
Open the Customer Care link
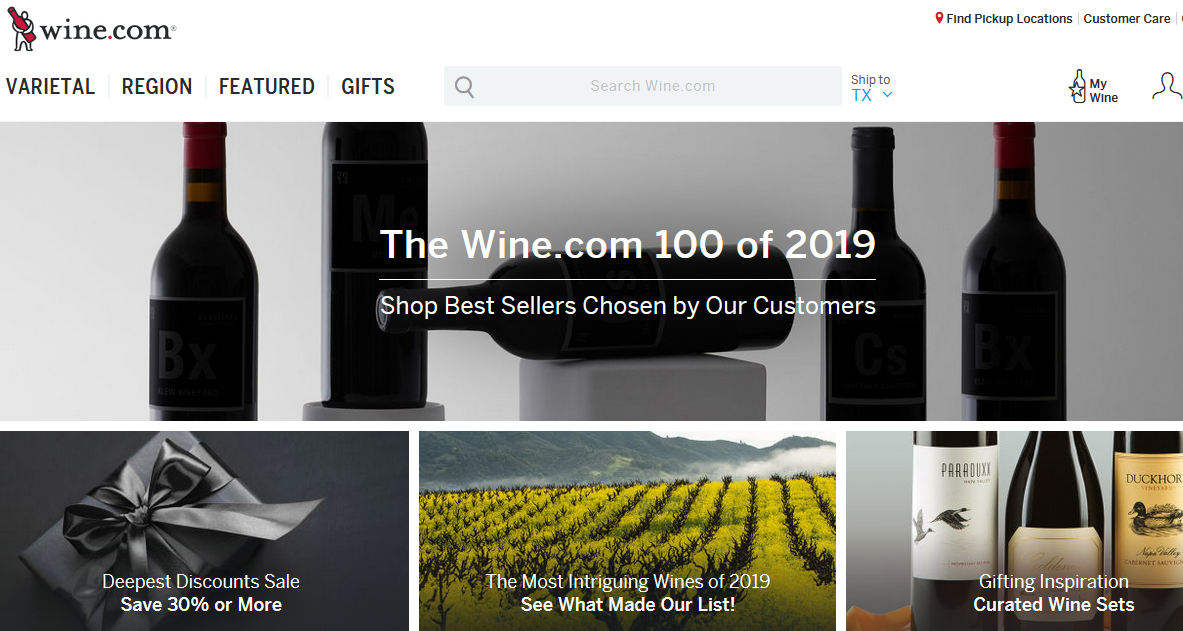(1127, 19)
